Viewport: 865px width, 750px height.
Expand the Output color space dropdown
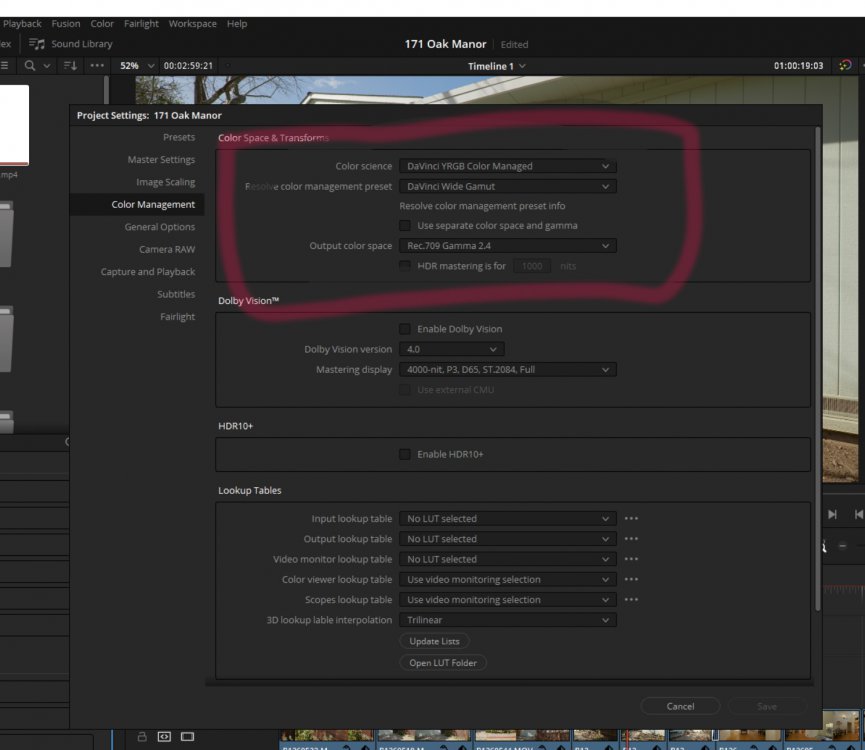(507, 246)
